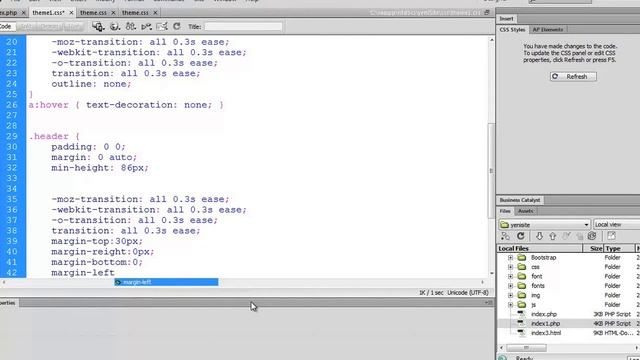Click the index.php file icon
640x360 pixels.
coord(522,314)
